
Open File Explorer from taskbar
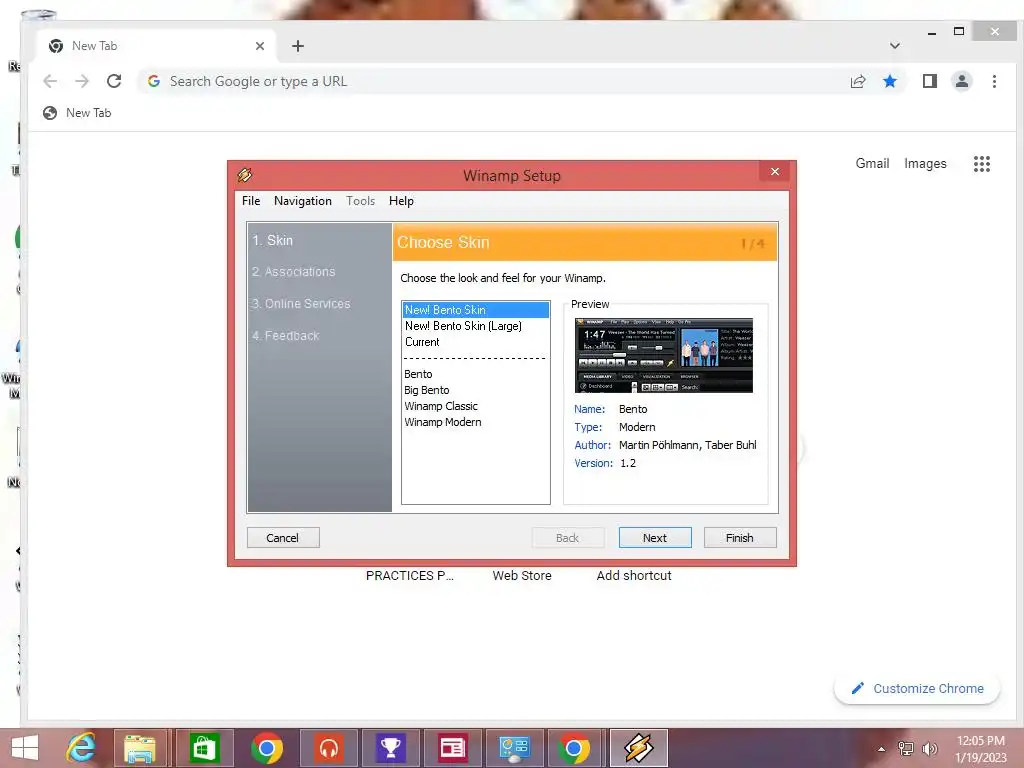click(140, 748)
